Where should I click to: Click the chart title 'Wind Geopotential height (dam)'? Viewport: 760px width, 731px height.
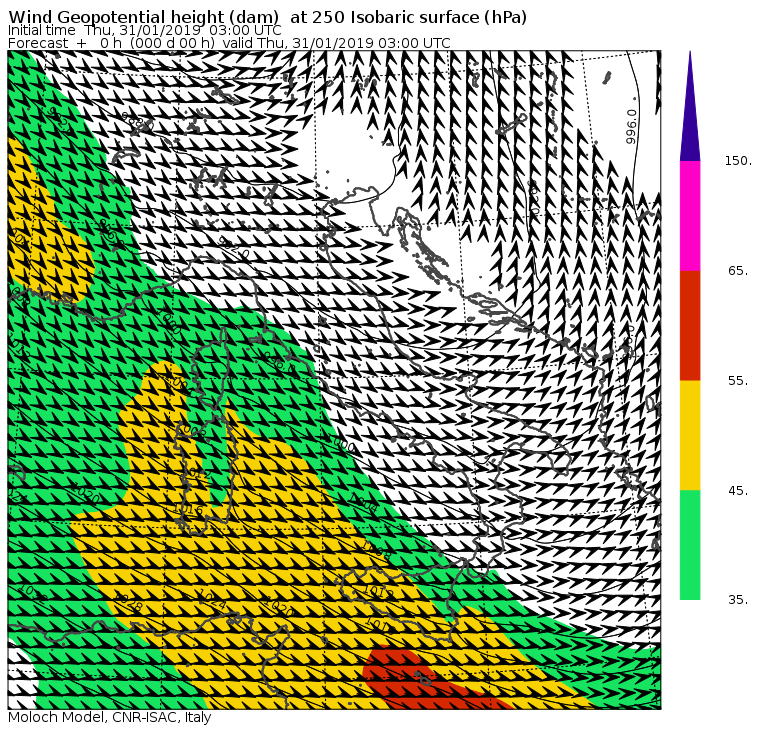click(143, 17)
